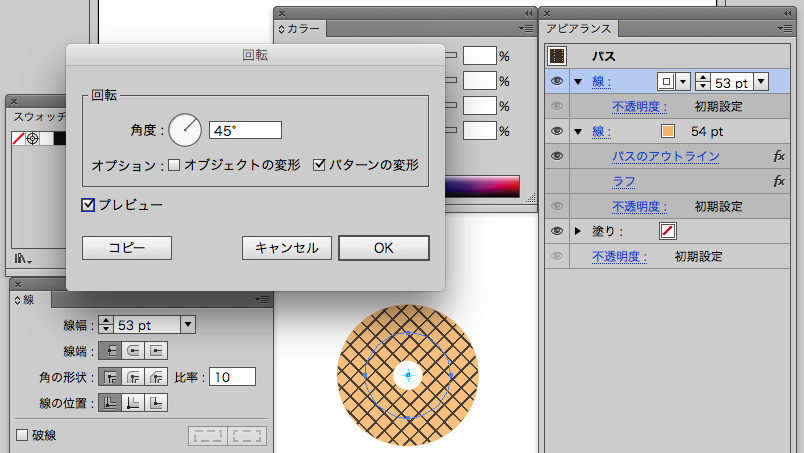804x453 pixels.
Task: Open 不透明度 link under 53 pt stroke
Action: pyautogui.click(x=639, y=106)
